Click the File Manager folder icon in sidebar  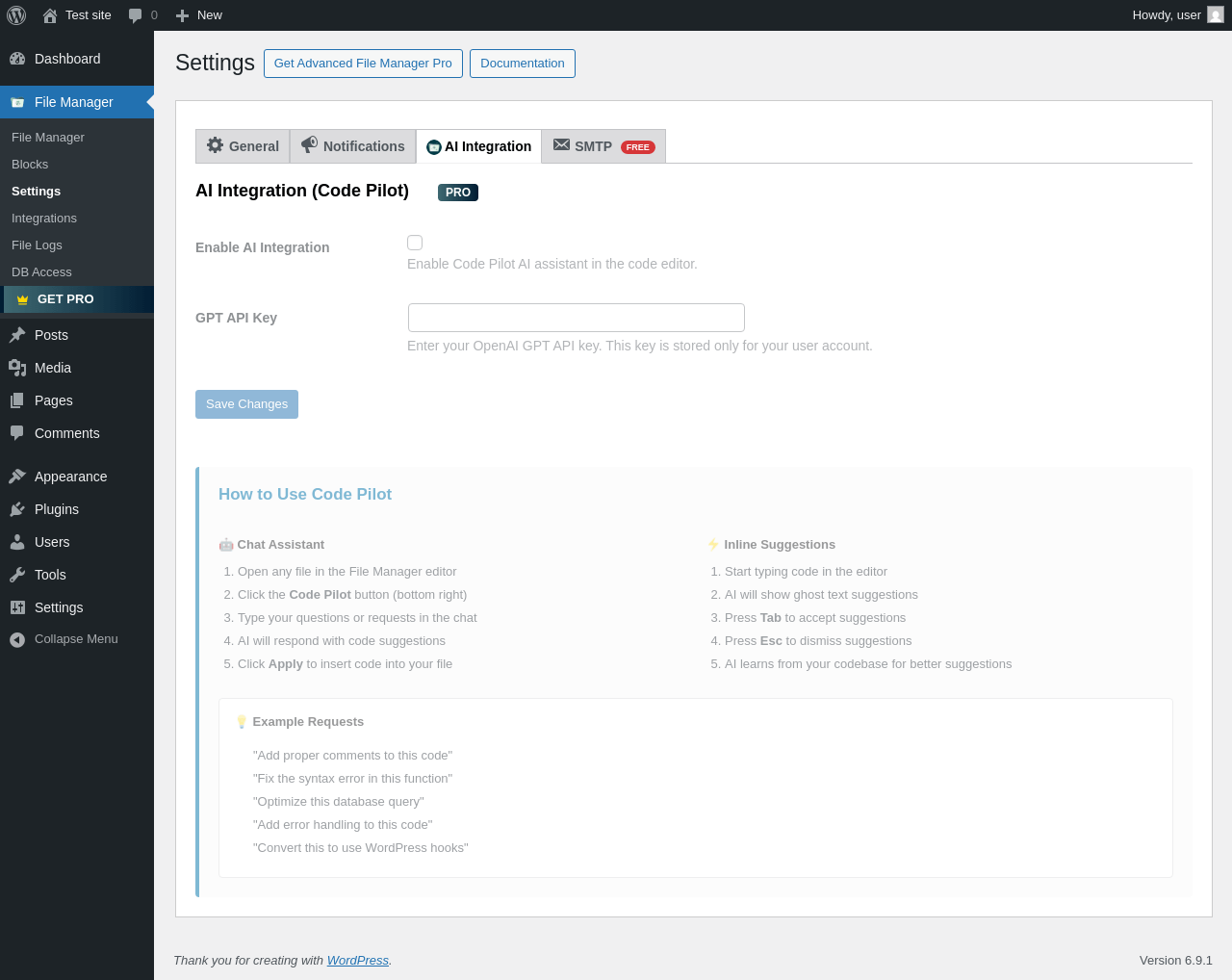pos(17,102)
